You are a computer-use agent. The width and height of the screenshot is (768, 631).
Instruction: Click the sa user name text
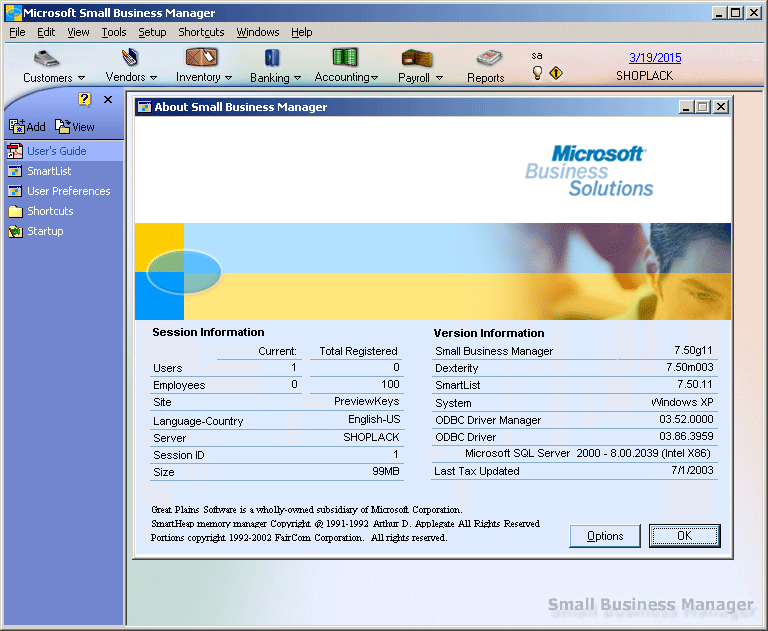537,55
